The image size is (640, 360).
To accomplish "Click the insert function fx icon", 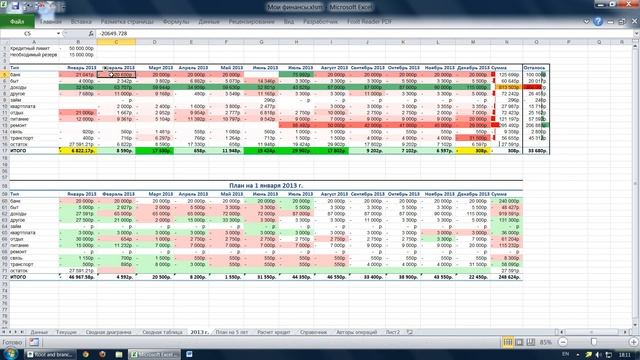I will click(91, 33).
